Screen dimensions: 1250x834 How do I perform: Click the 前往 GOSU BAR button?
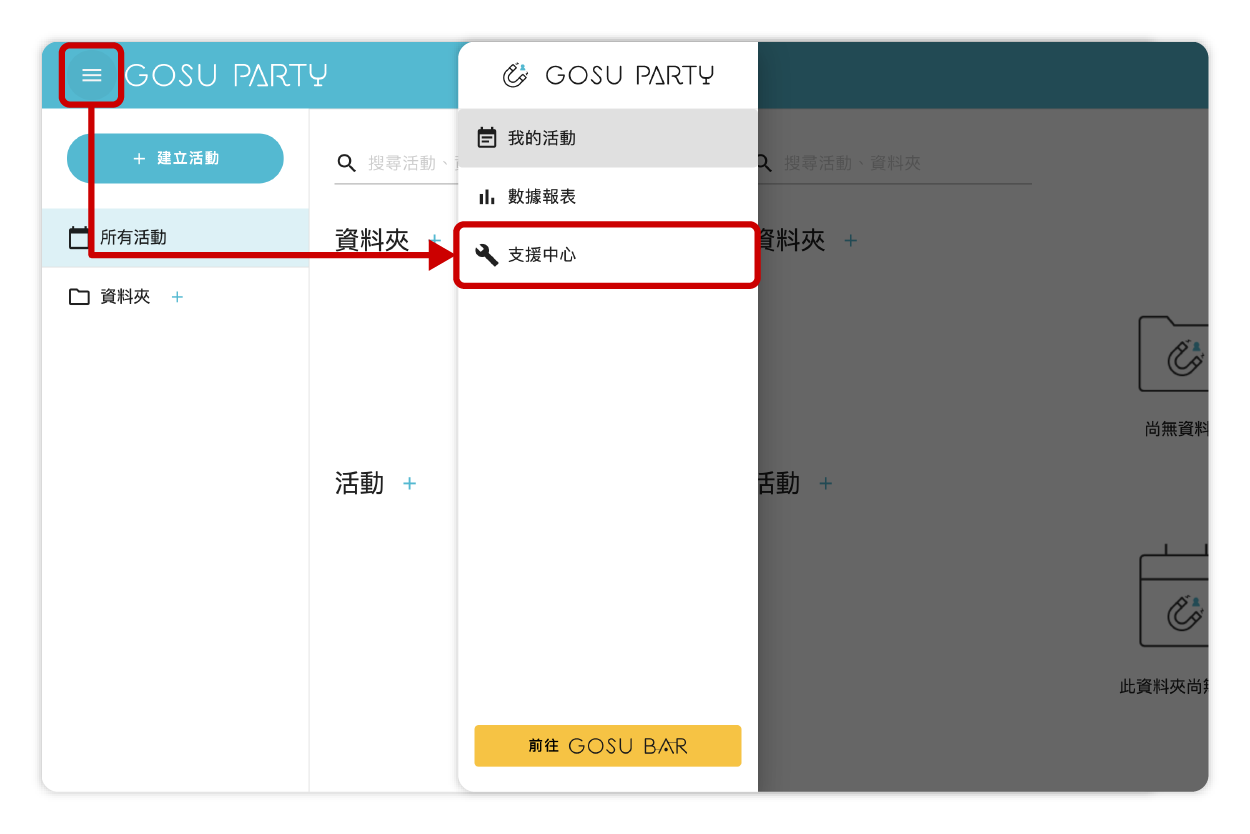(x=607, y=746)
